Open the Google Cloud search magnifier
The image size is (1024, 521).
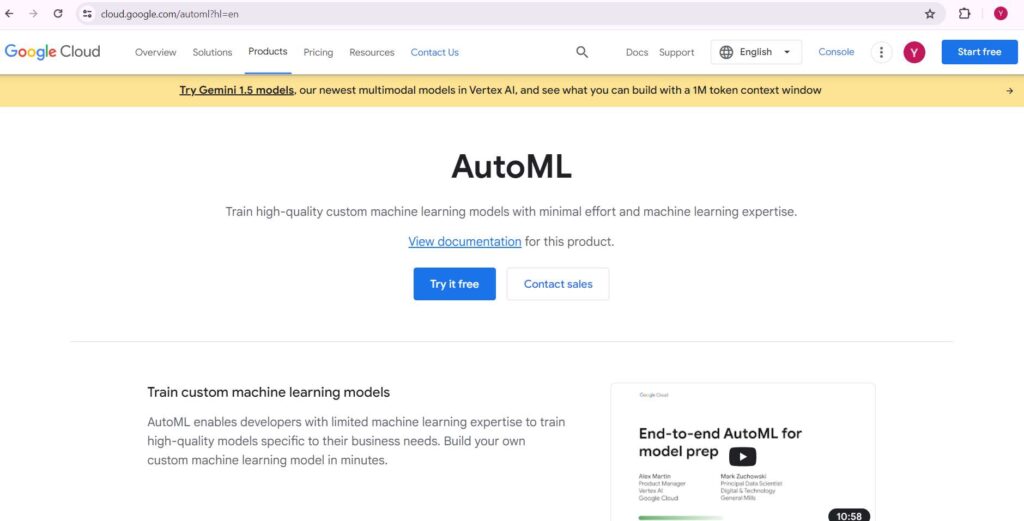(582, 52)
